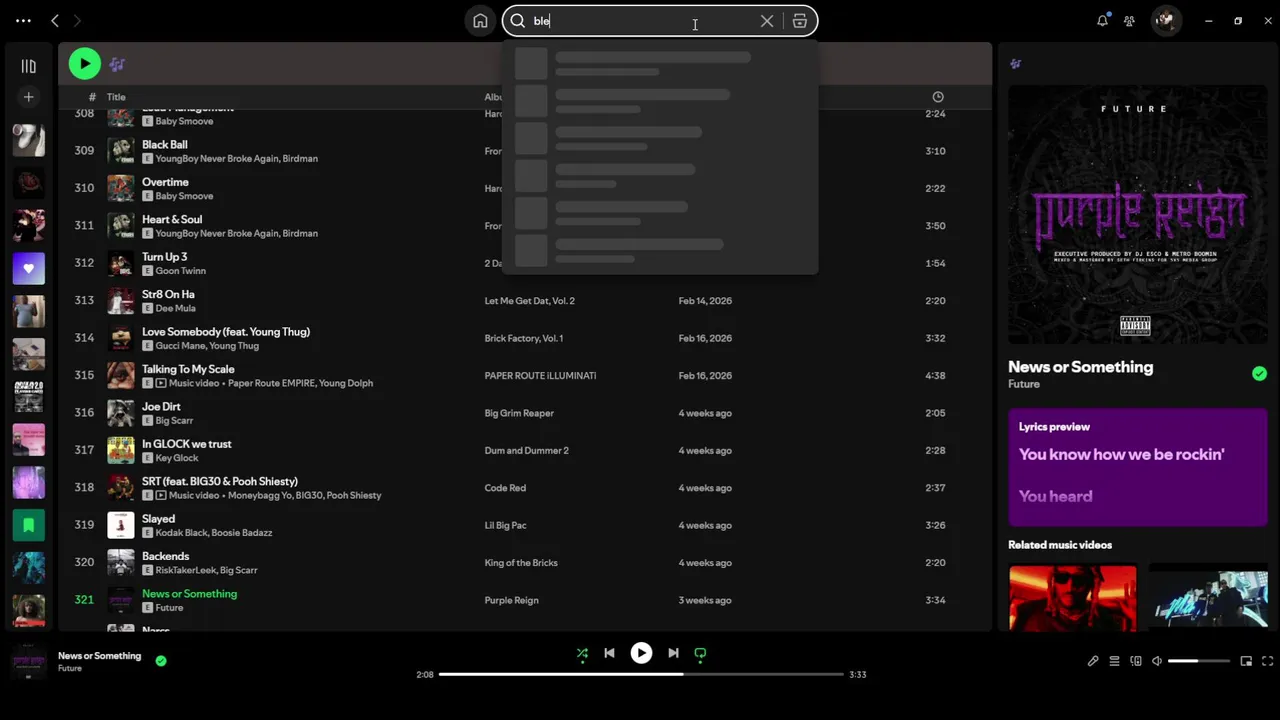This screenshot has width=1280, height=720.
Task: Click the magnifying glass search icon
Action: pos(517,21)
